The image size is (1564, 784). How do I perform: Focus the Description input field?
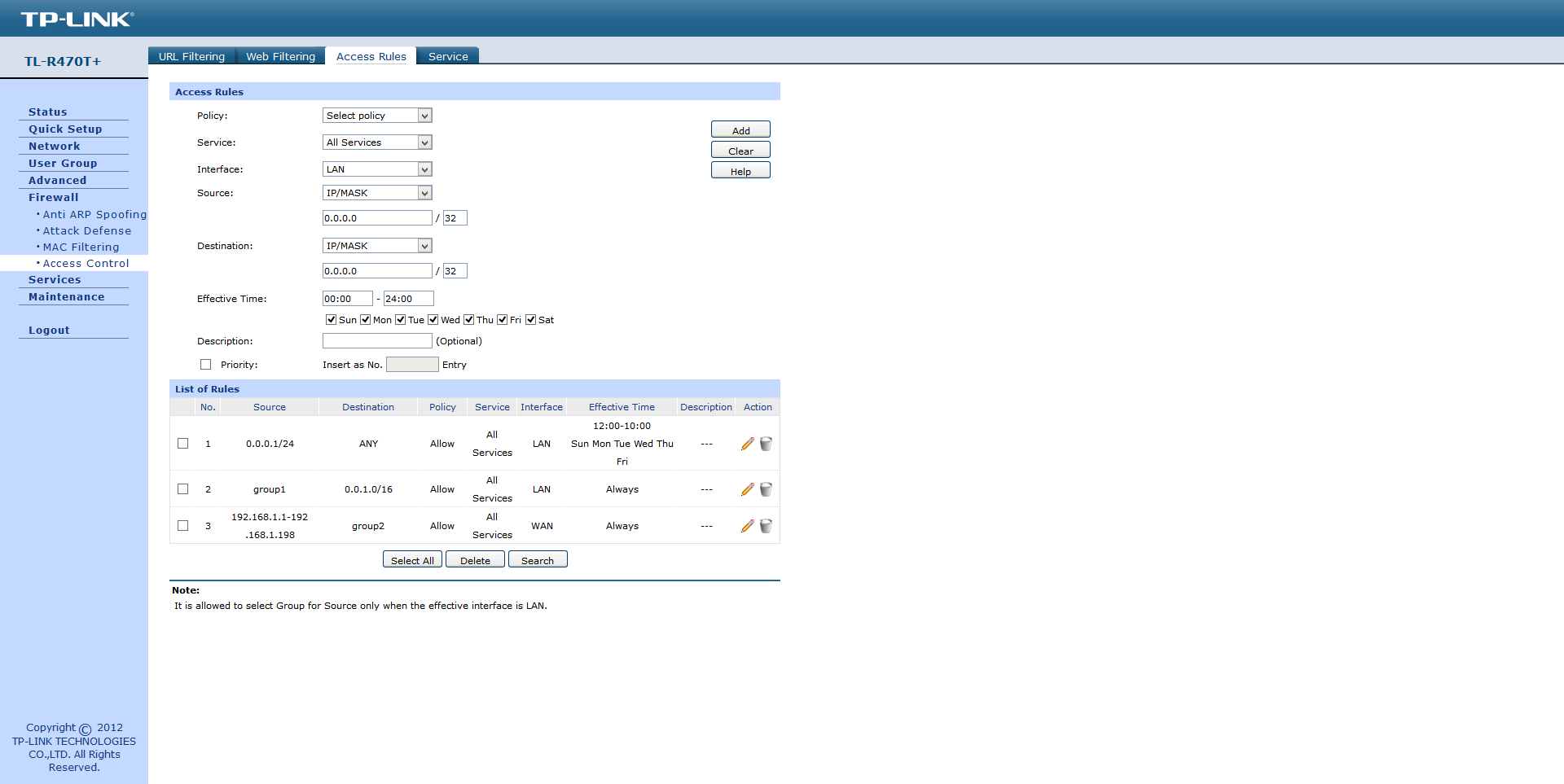pos(377,341)
